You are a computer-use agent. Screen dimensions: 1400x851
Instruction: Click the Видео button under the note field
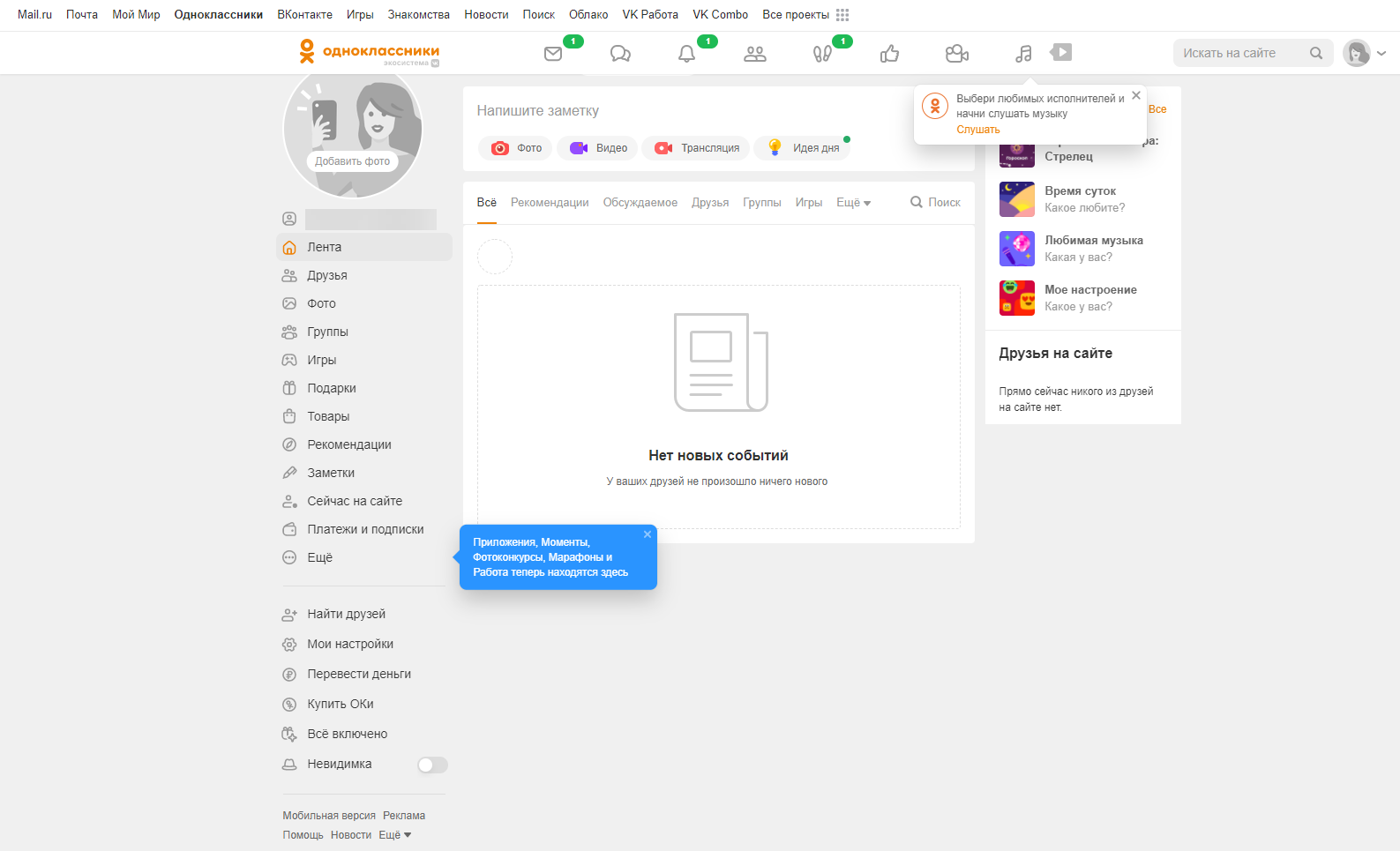[x=598, y=148]
